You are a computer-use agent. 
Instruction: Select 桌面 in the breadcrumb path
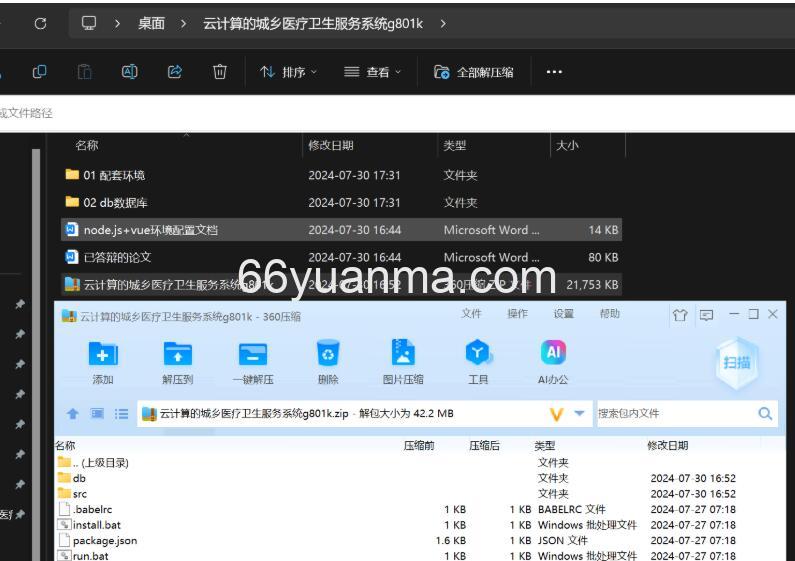152,23
